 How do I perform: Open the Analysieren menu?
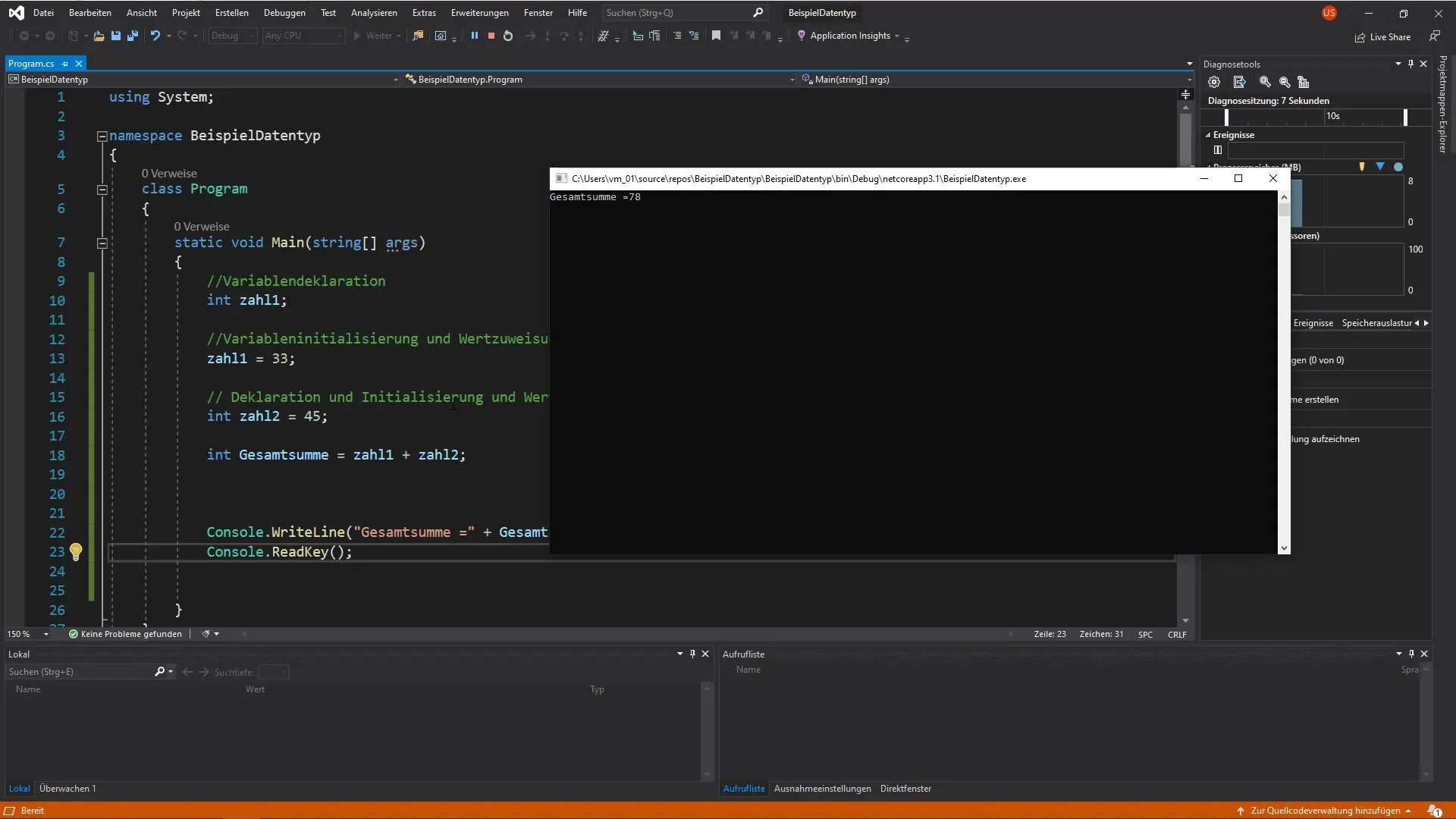pos(374,13)
